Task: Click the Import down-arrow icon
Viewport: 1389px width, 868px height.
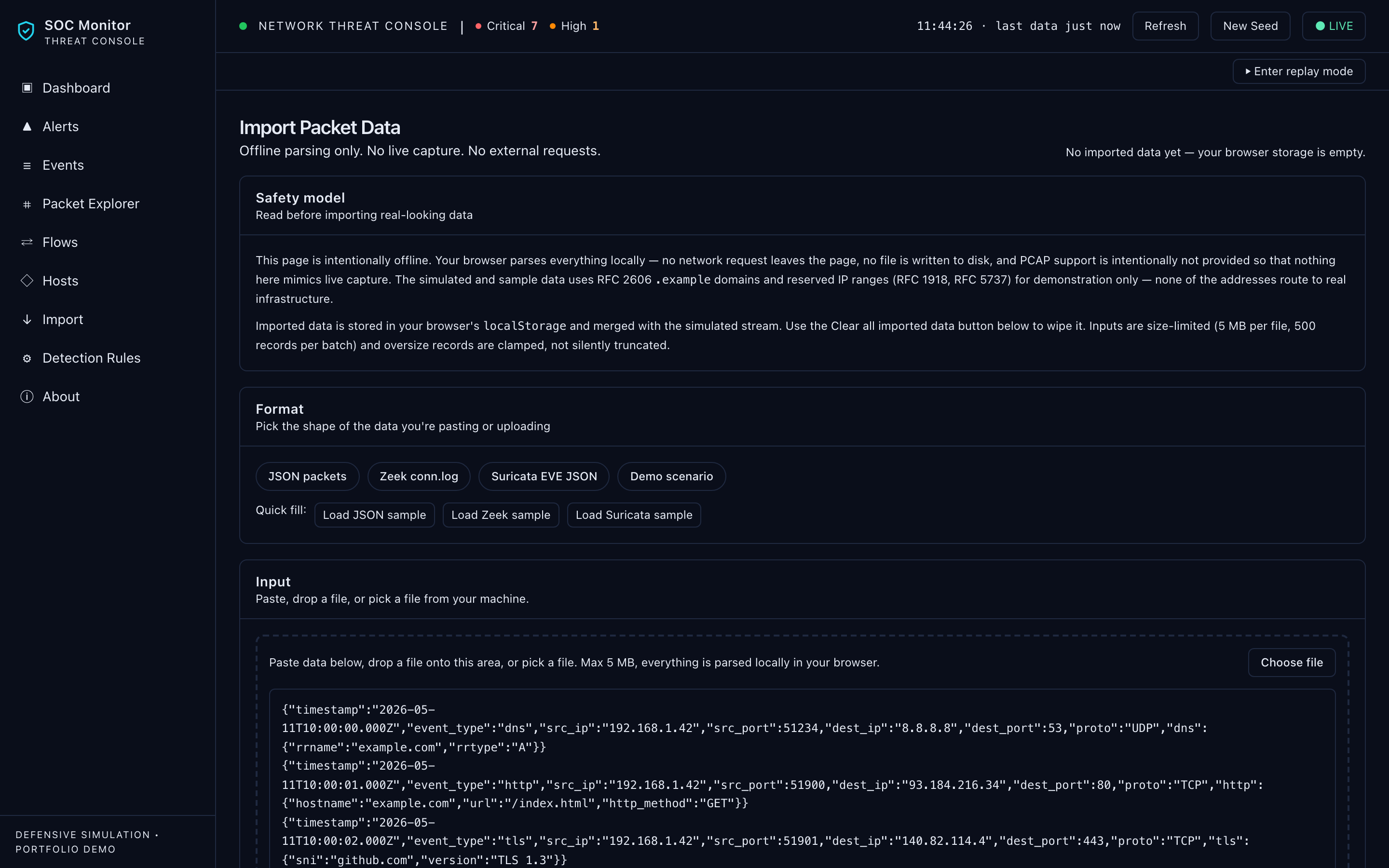Action: point(27,319)
